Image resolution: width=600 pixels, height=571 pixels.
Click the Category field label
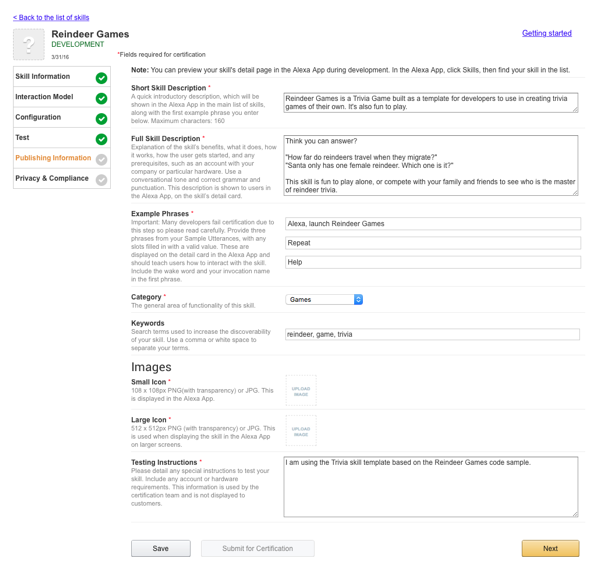point(146,297)
